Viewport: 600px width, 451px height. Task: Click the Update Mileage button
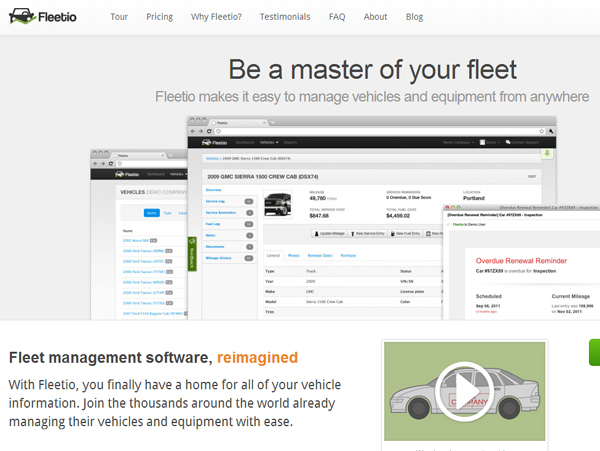pyautogui.click(x=329, y=233)
